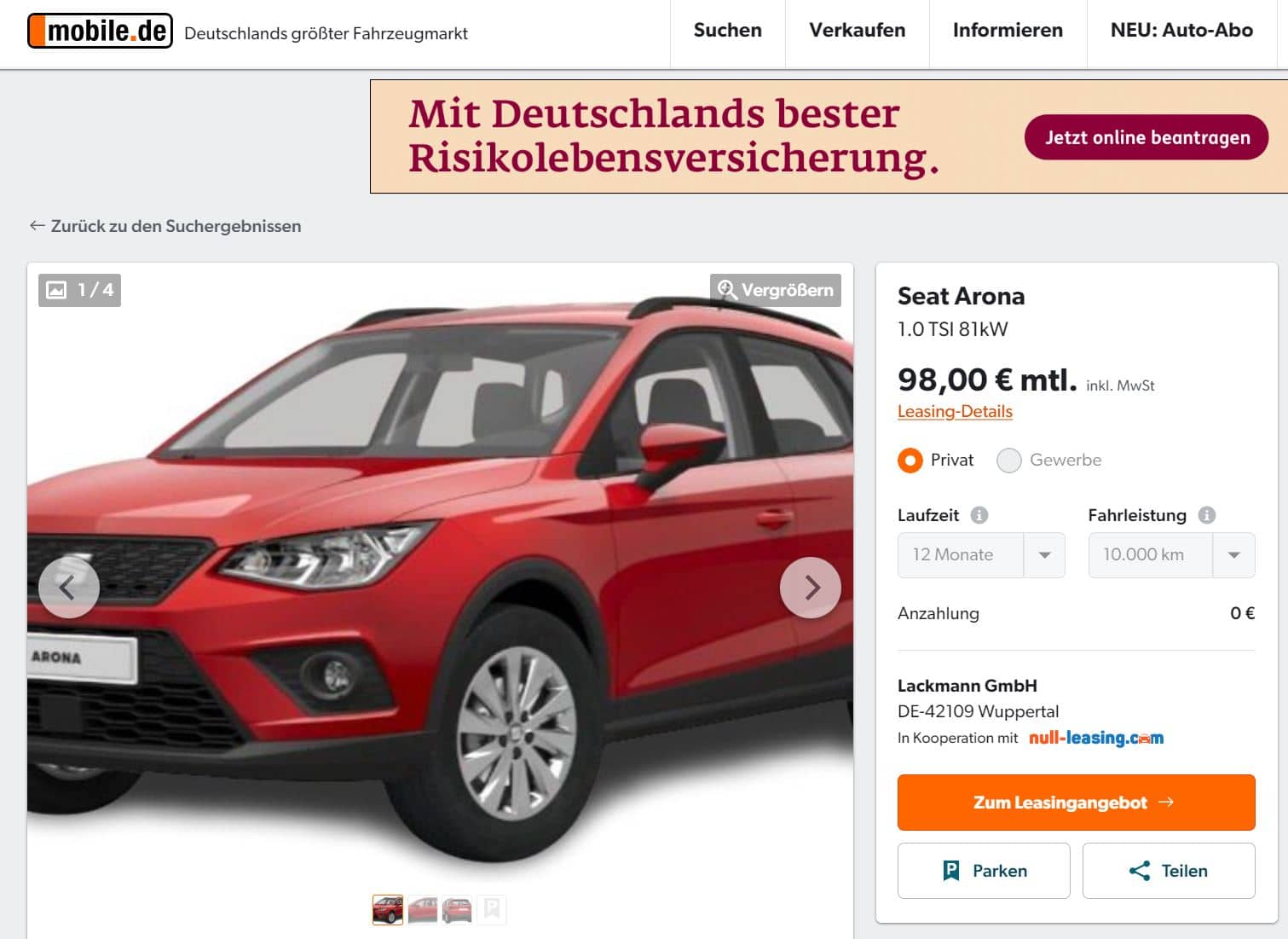Select the second car thumbnail
The height and width of the screenshot is (939, 1288).
[422, 910]
